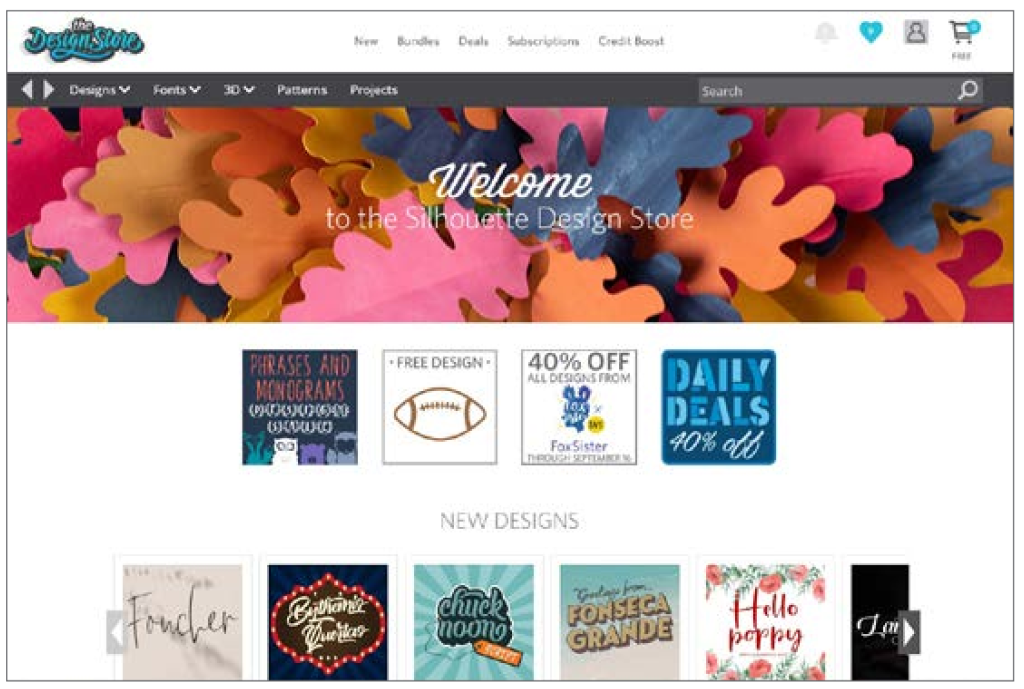The image size is (1024, 689).
Task: Open the Free Design football tile
Action: point(440,407)
